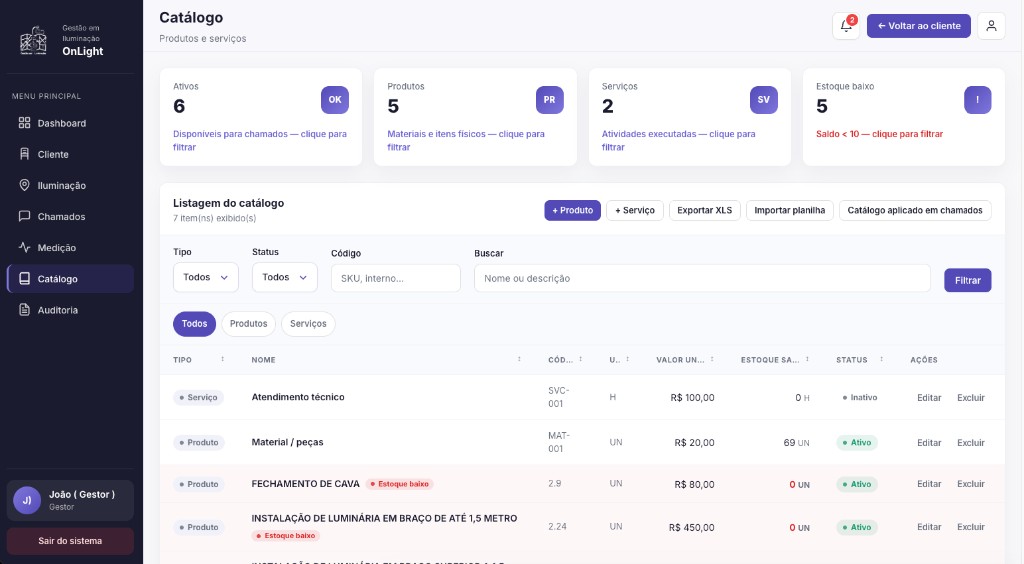
Task: Sort by VALOR UN column arrows
Action: tap(712, 359)
